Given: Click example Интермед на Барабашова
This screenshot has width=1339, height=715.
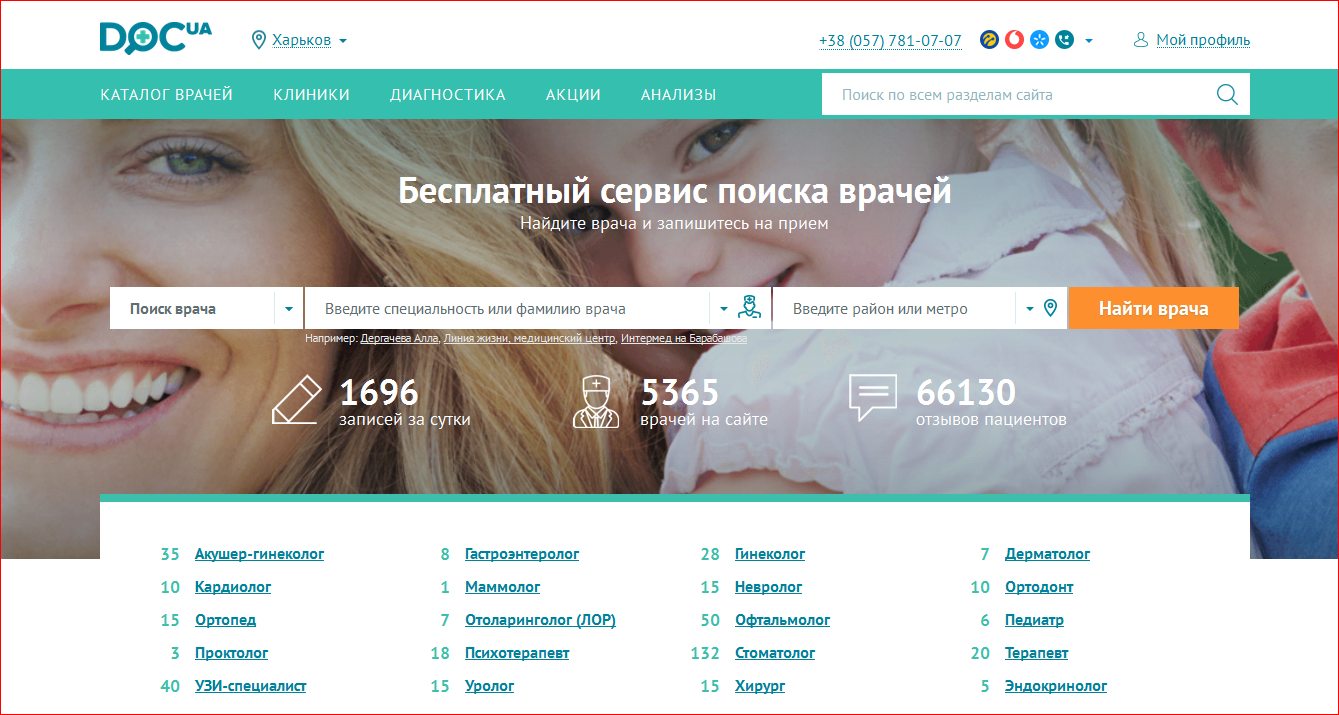Looking at the screenshot, I should click(684, 338).
